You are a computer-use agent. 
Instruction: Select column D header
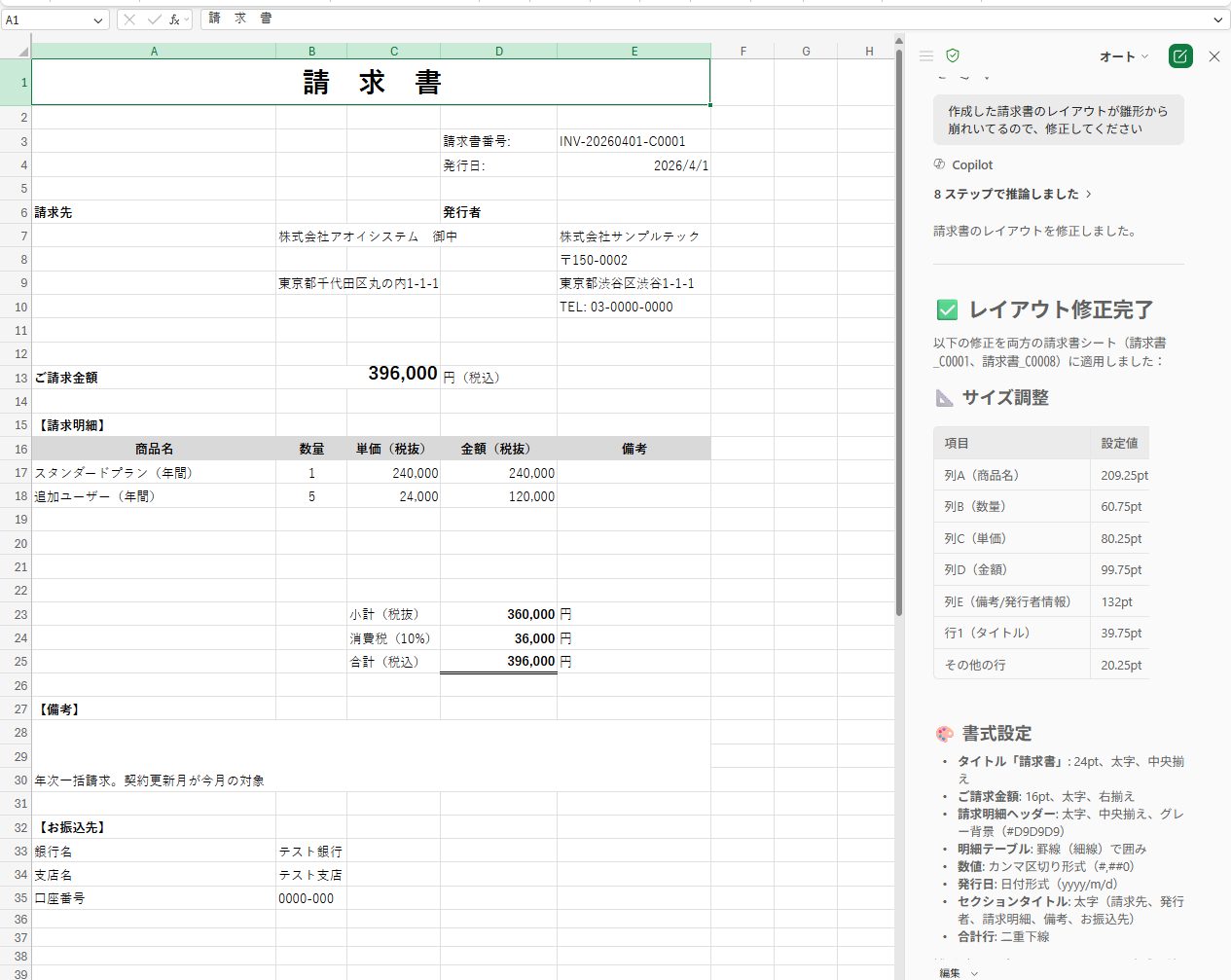point(498,52)
